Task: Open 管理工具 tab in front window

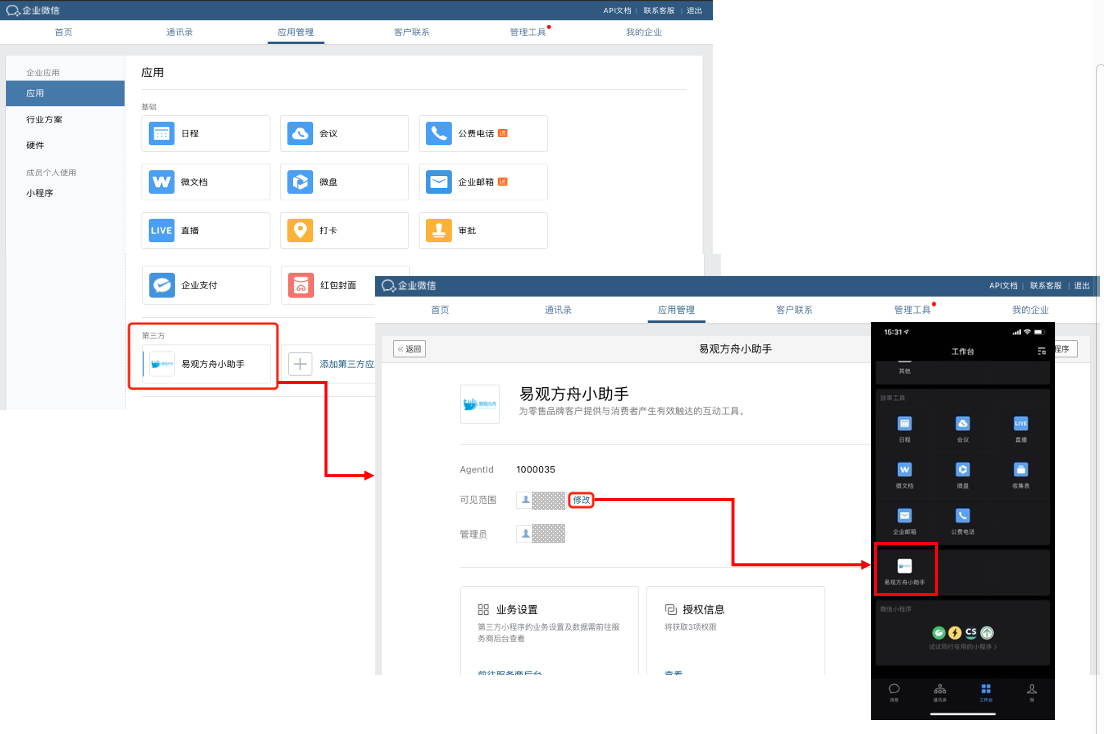Action: click(x=912, y=310)
